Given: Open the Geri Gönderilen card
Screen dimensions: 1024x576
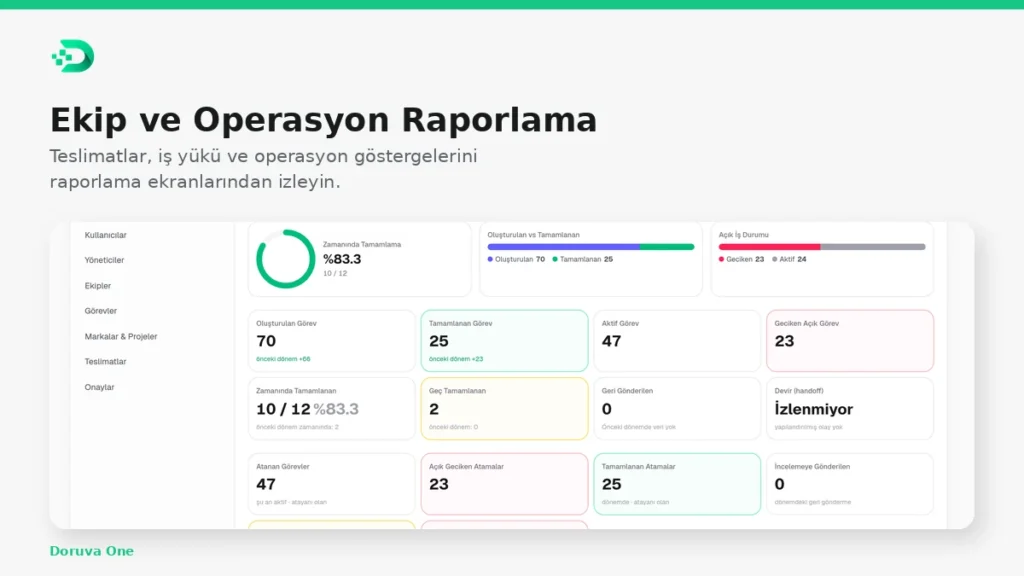Looking at the screenshot, I should (x=677, y=408).
